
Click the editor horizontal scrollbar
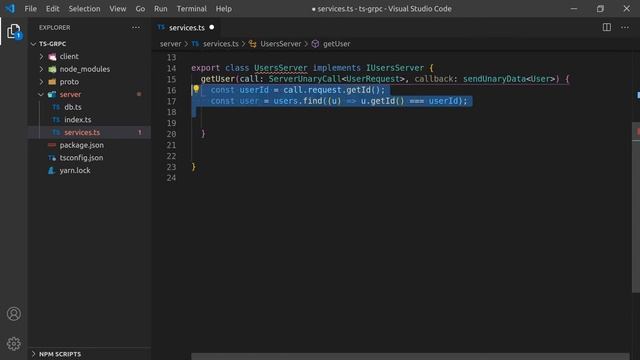pos(410,357)
